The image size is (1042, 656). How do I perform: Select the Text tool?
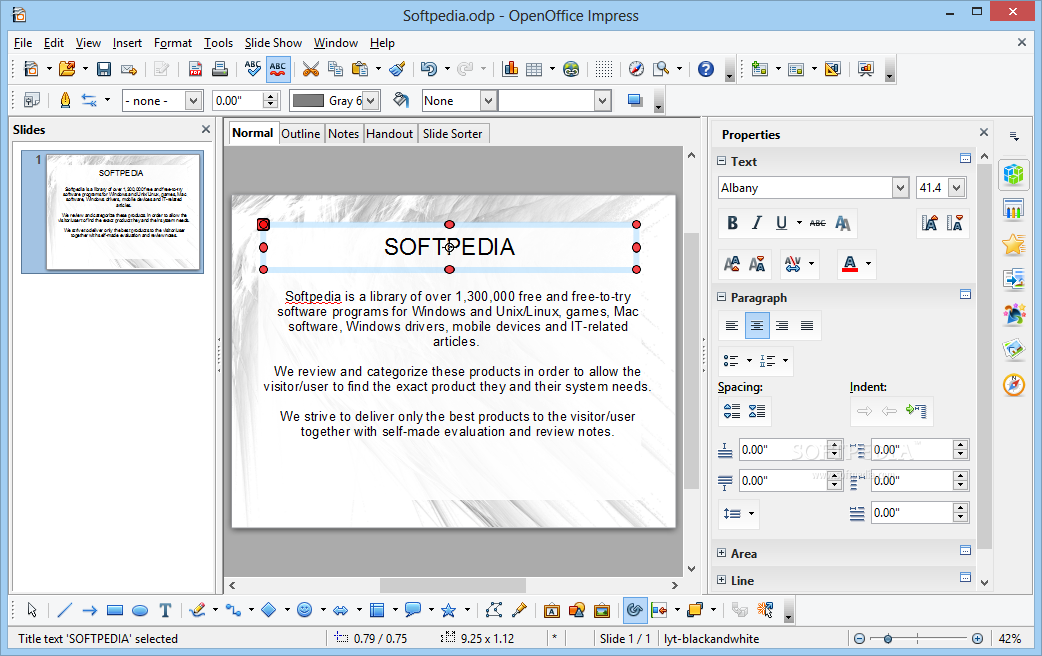click(x=165, y=610)
